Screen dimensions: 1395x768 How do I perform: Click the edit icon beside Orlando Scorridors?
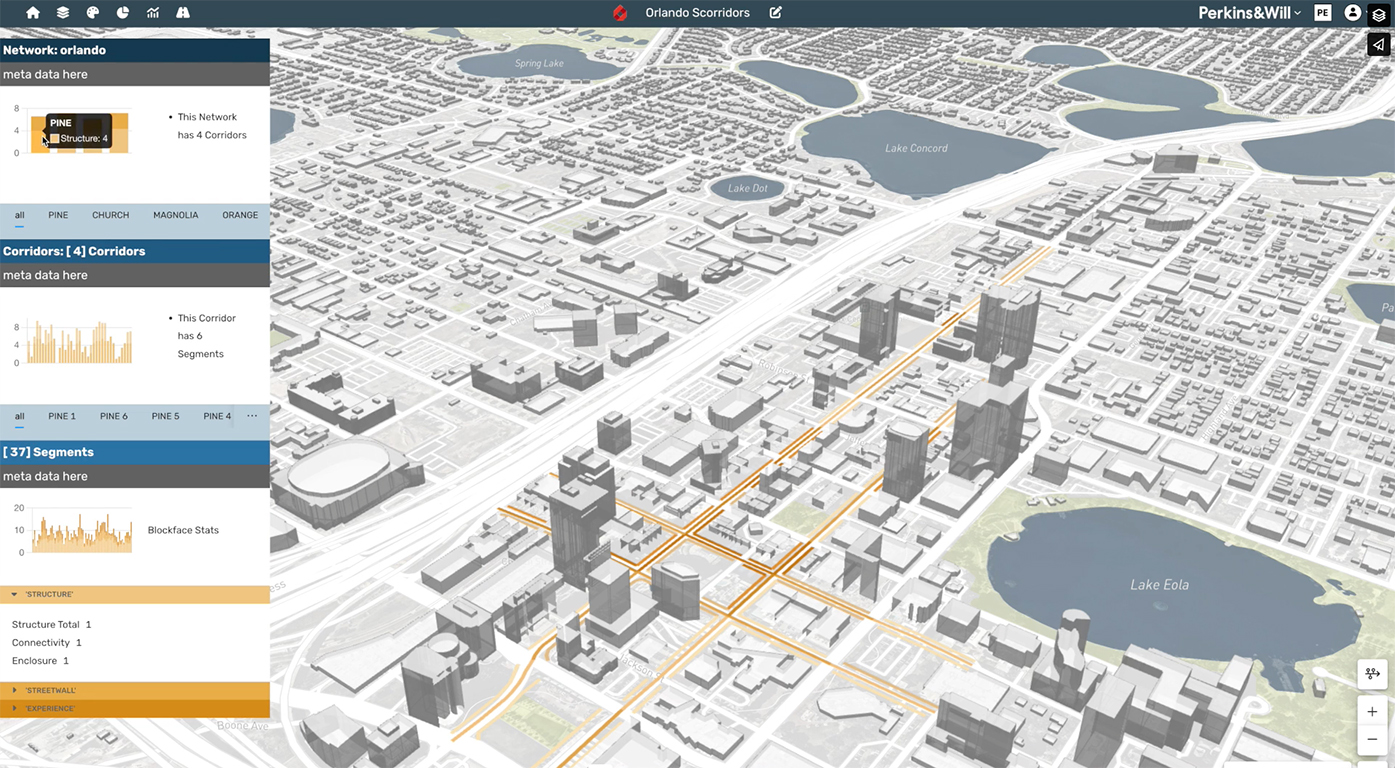(776, 13)
